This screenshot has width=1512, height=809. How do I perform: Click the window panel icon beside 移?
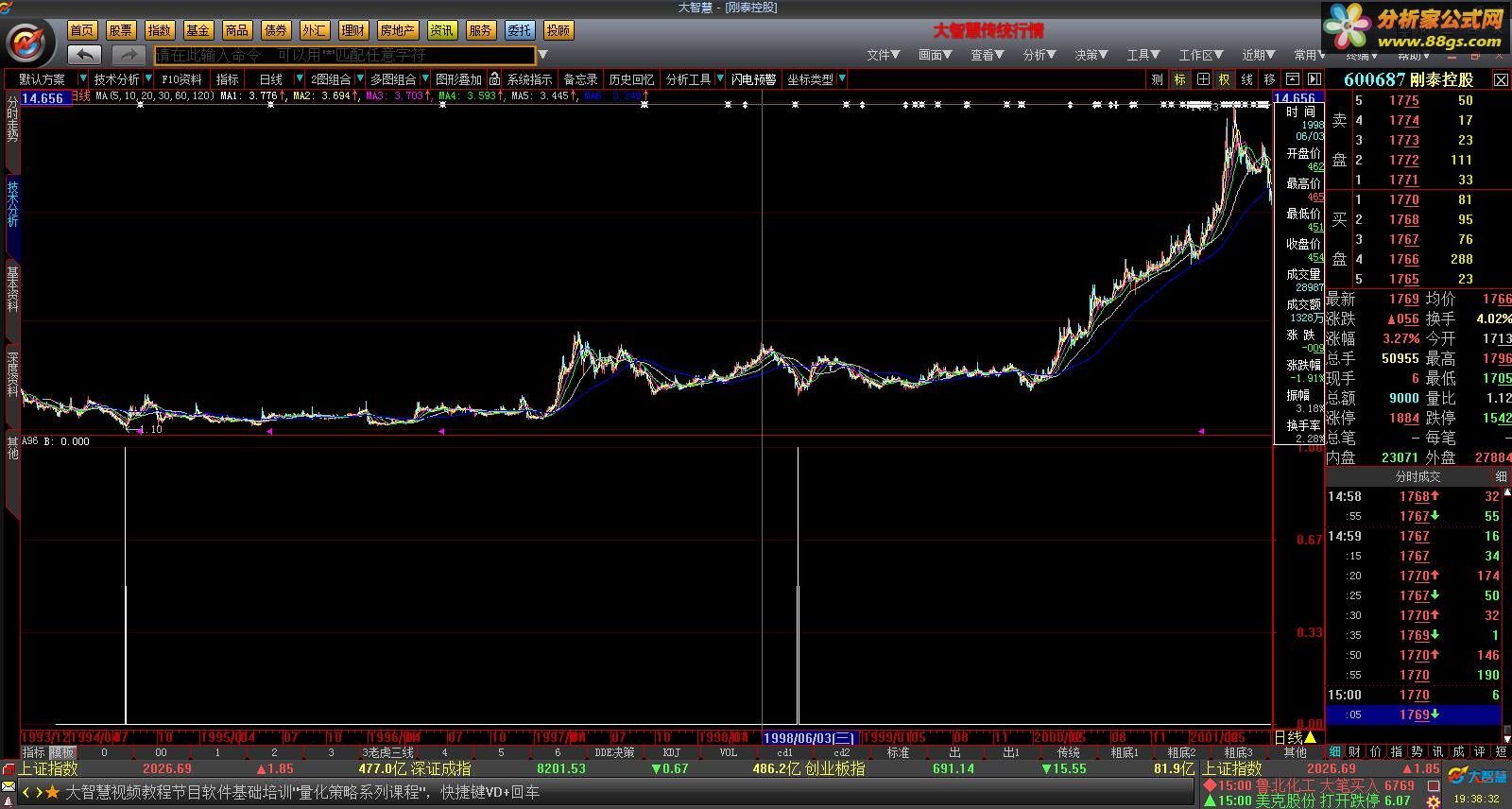pyautogui.click(x=1292, y=79)
